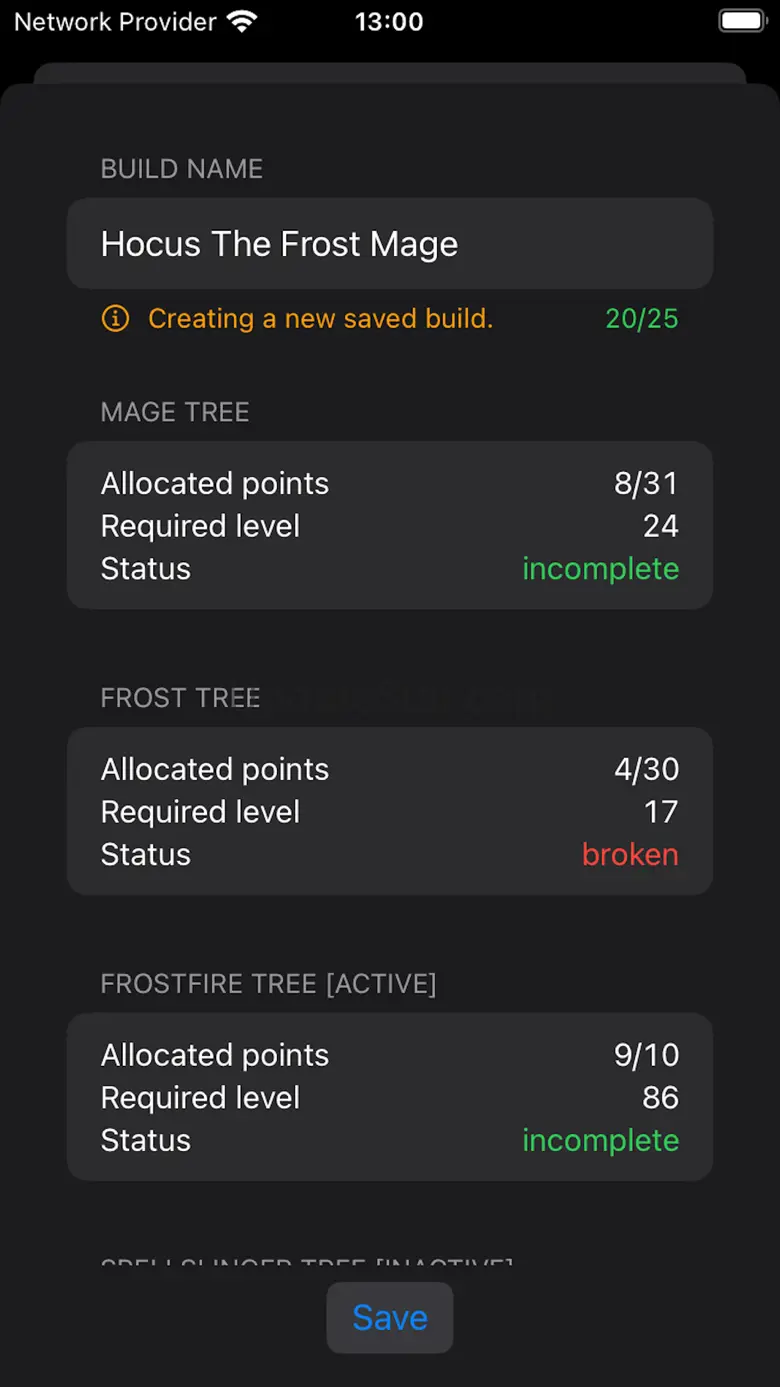Tap the Frost Tree 4/30 allocated points value
This screenshot has width=780, height=1387.
646,770
